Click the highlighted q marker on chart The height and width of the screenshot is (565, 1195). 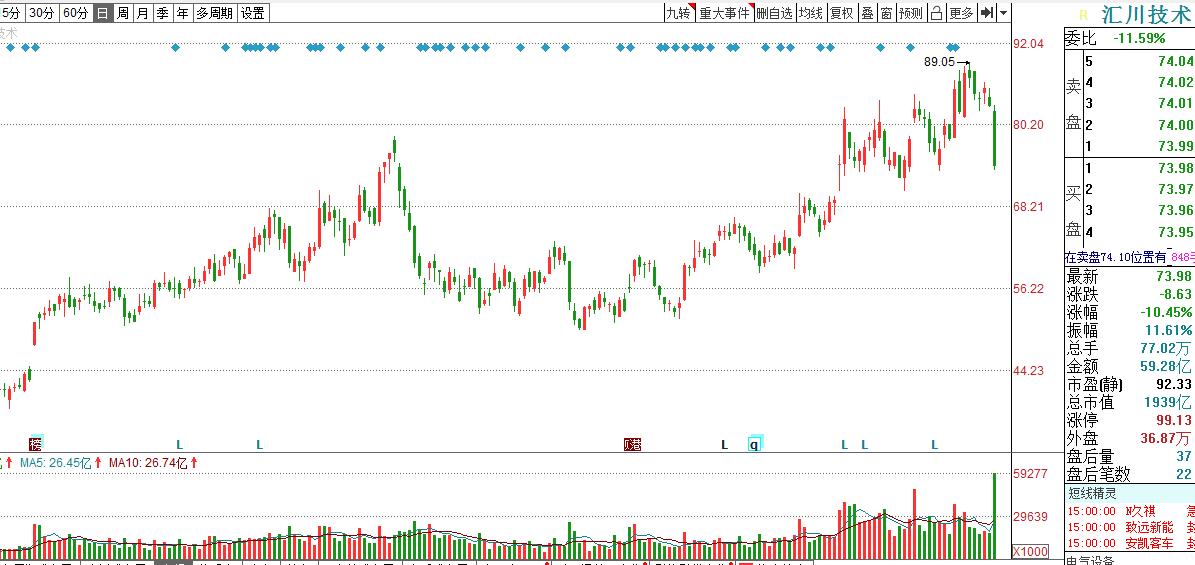(x=755, y=444)
